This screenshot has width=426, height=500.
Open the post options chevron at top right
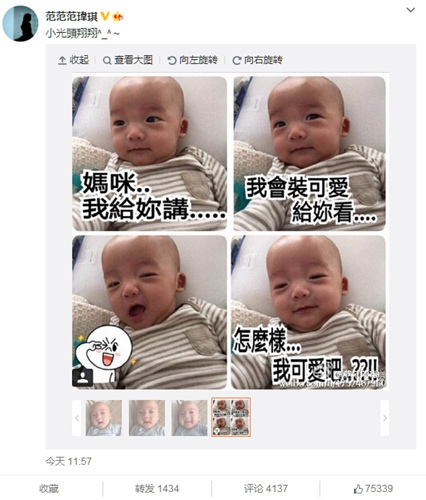click(411, 10)
